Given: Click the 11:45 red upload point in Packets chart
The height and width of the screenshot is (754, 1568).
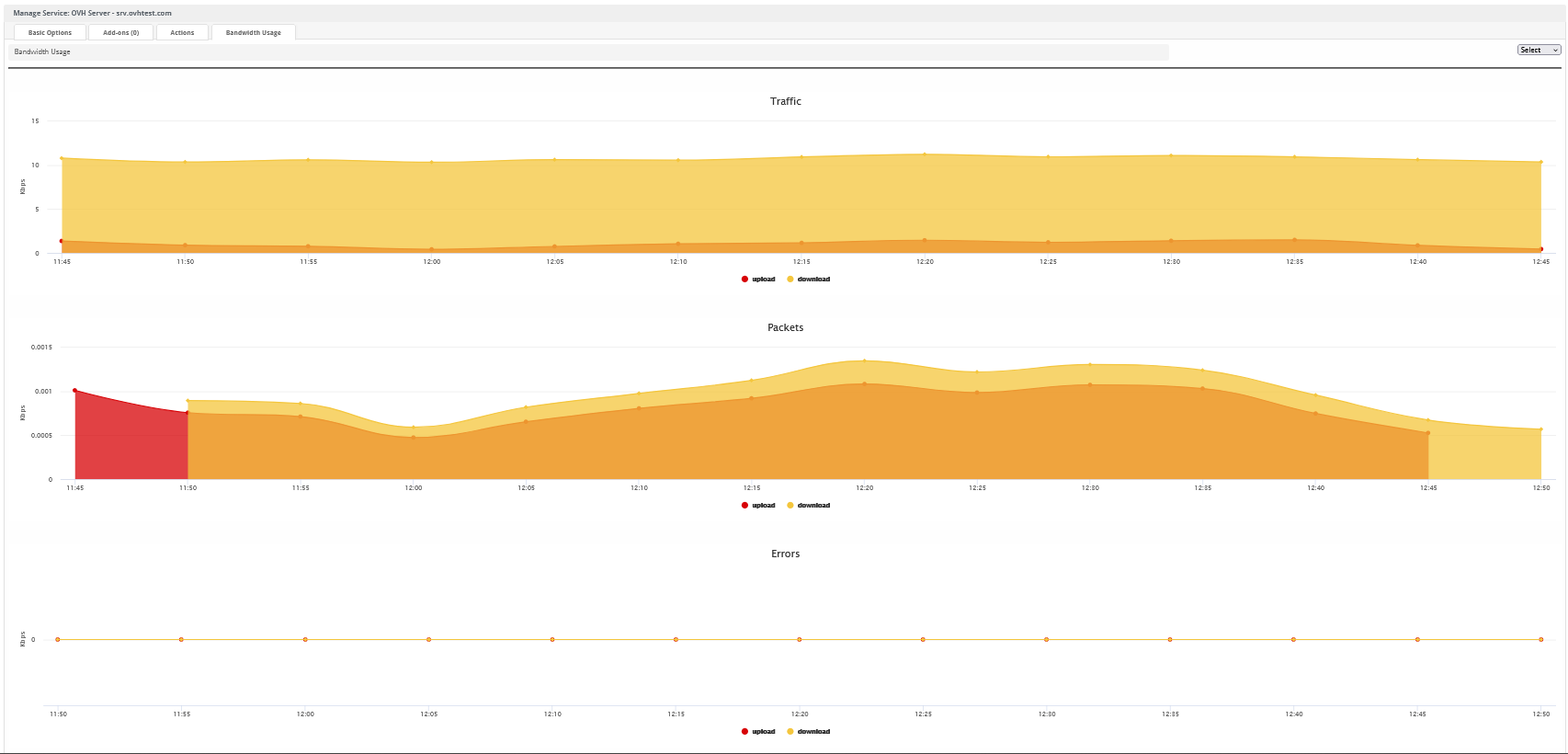Looking at the screenshot, I should 75,391.
